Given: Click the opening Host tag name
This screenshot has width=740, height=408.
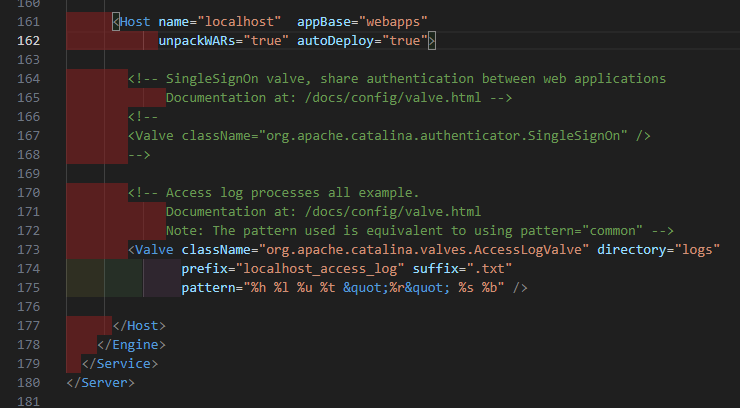Looking at the screenshot, I should pos(135,22).
